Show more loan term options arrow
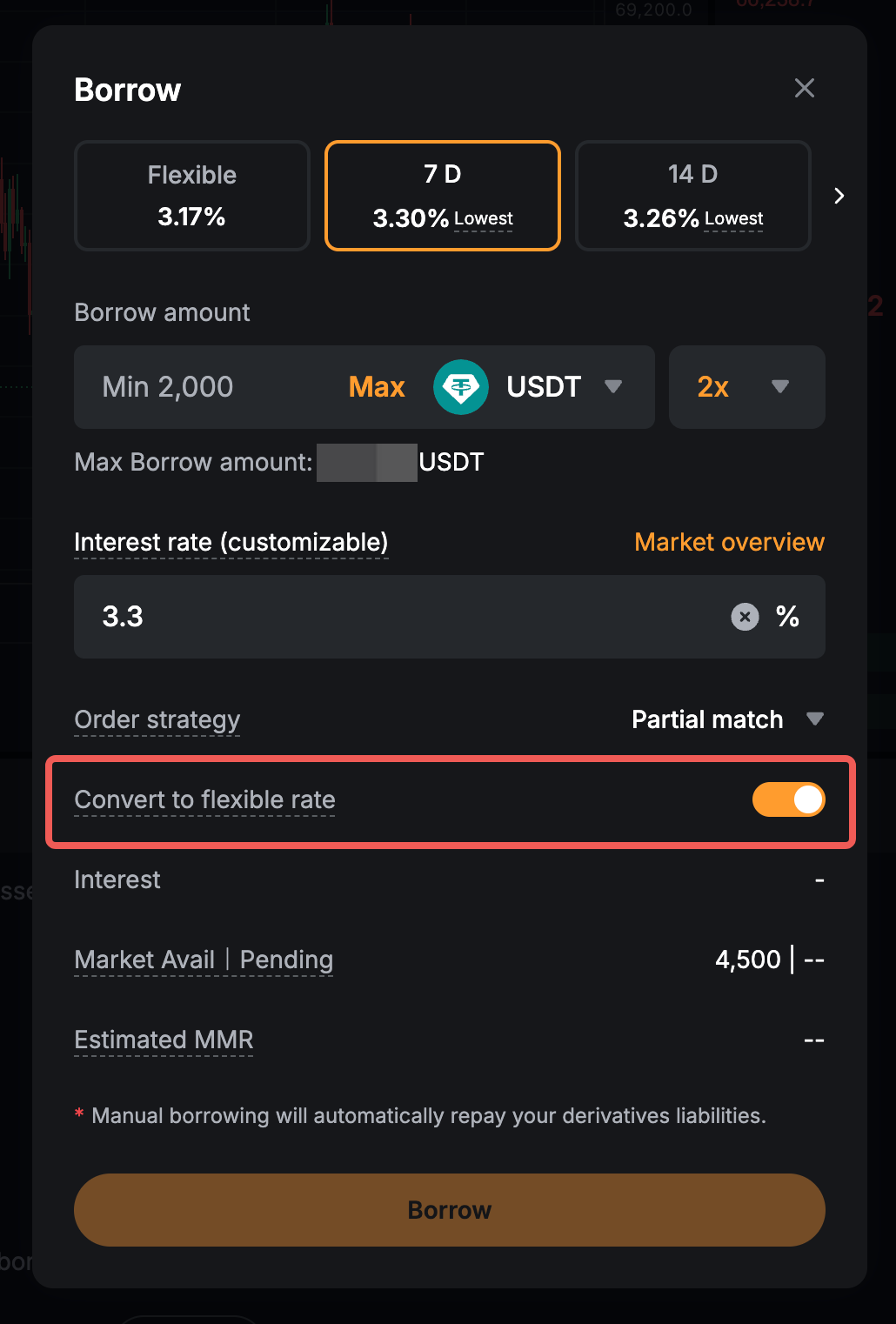 tap(839, 196)
